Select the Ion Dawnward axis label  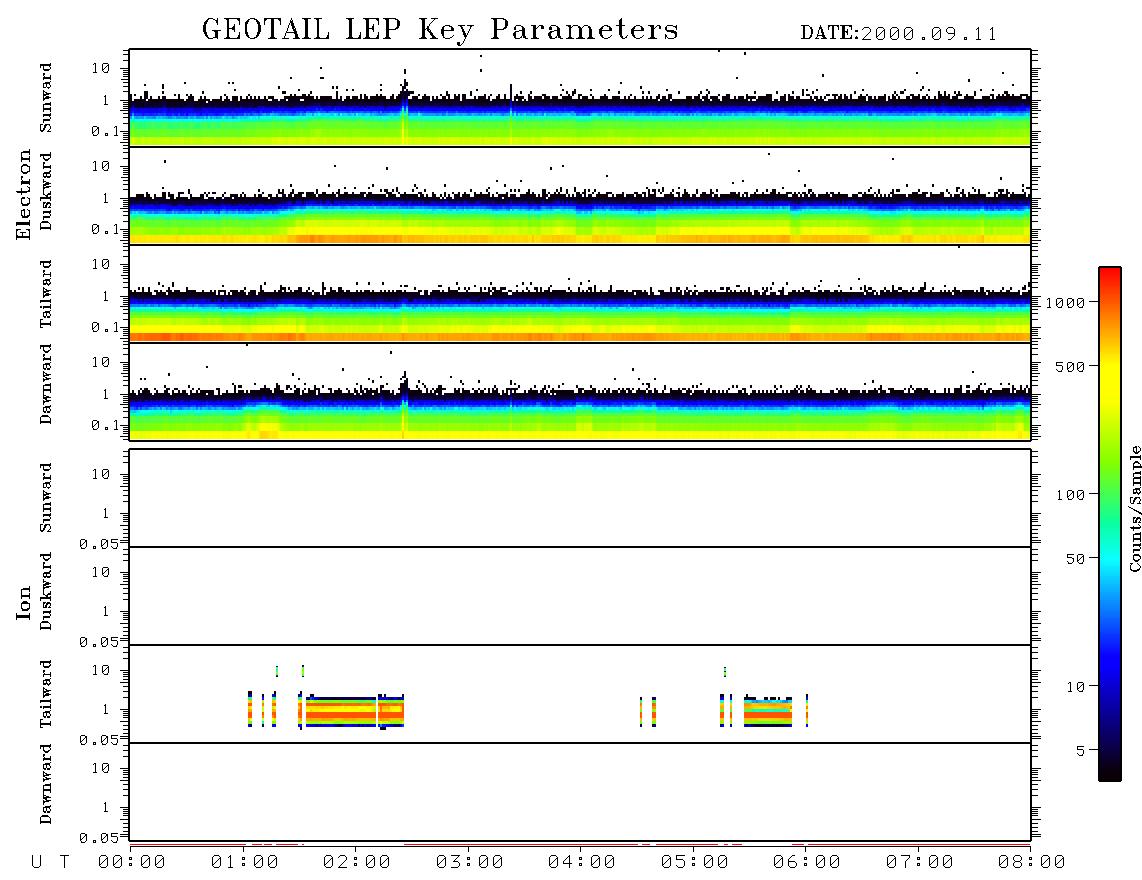coord(46,784)
